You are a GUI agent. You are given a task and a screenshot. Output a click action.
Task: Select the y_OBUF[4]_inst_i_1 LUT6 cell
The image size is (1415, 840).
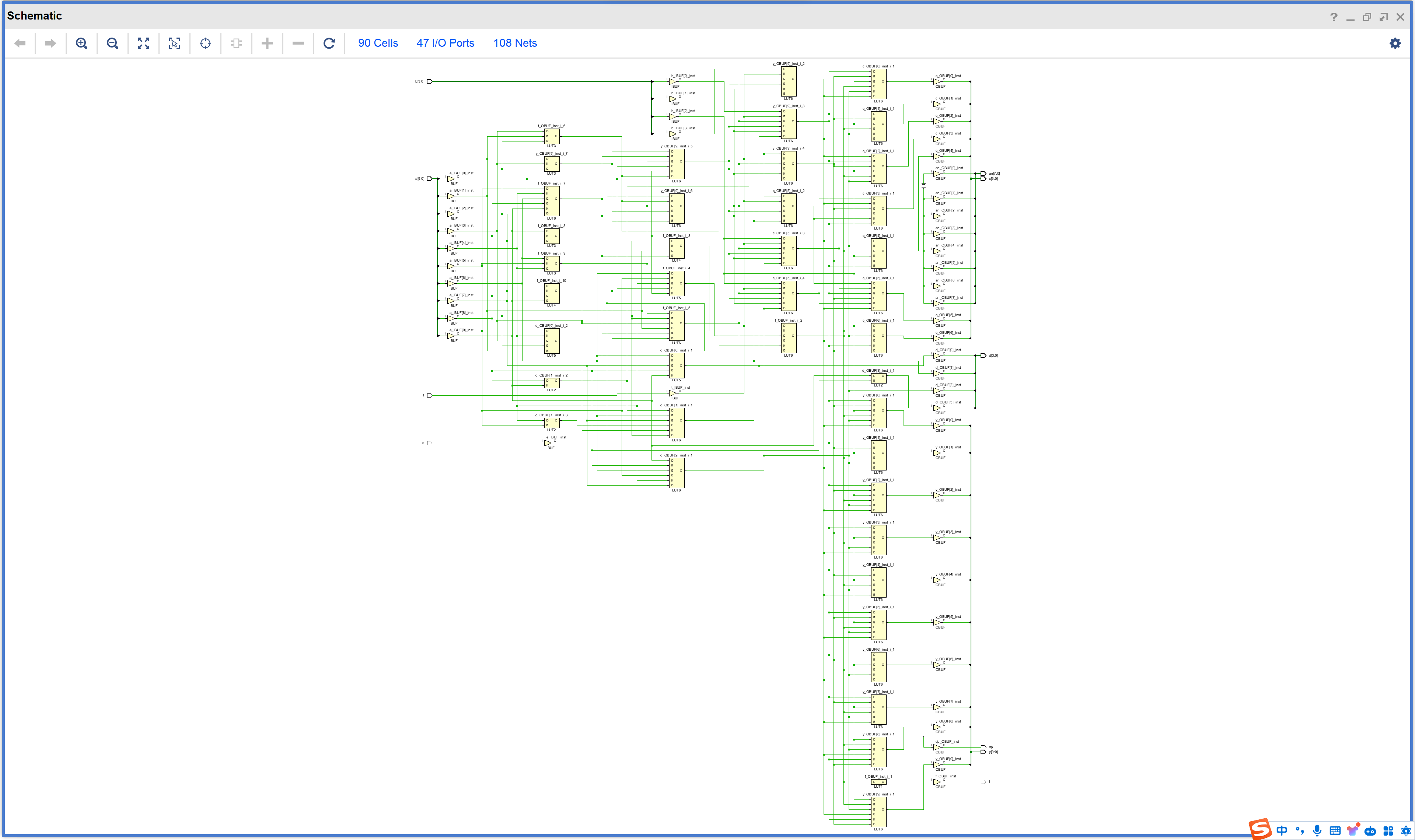coord(878,582)
